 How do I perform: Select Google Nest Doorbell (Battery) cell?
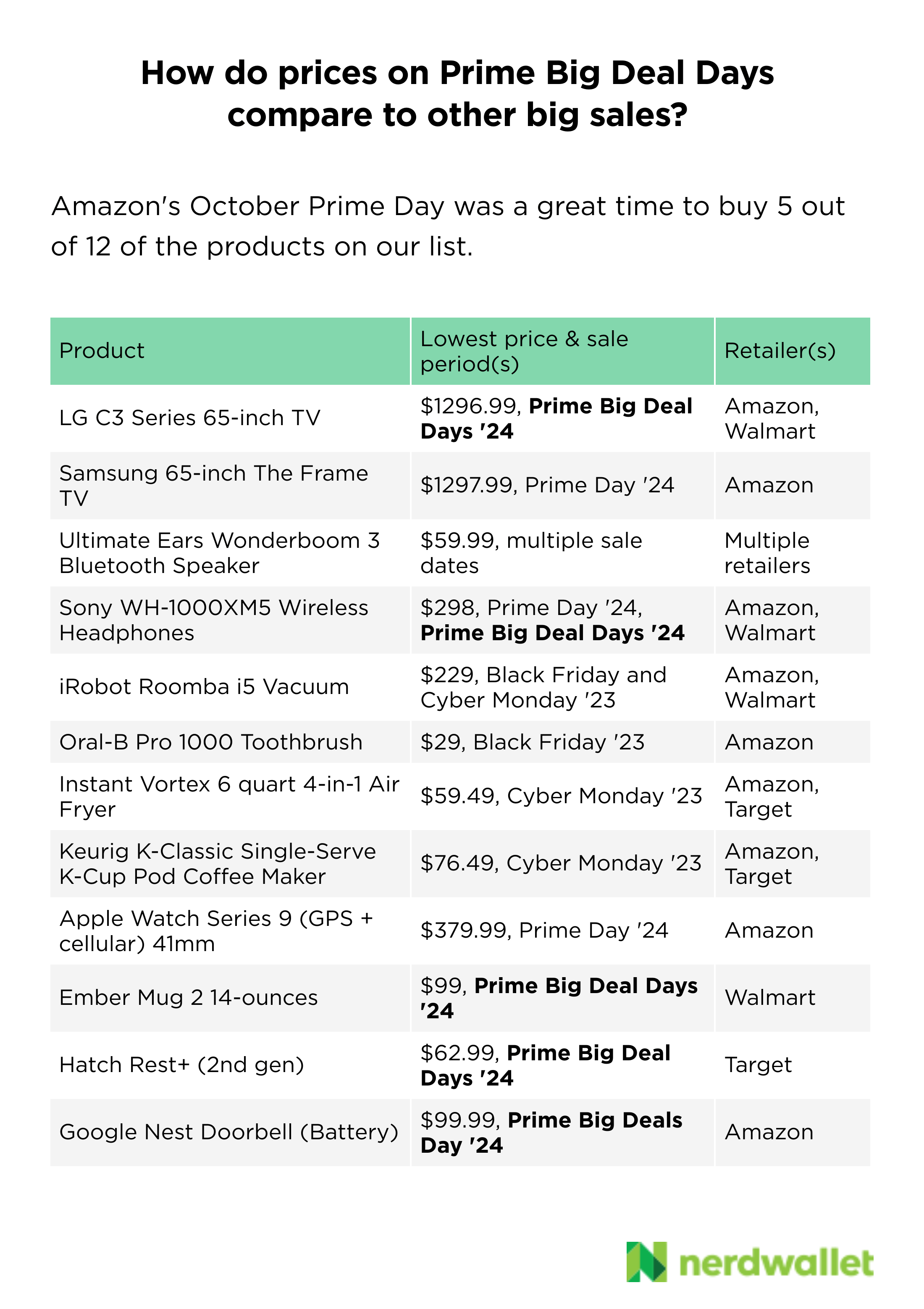[228, 1132]
